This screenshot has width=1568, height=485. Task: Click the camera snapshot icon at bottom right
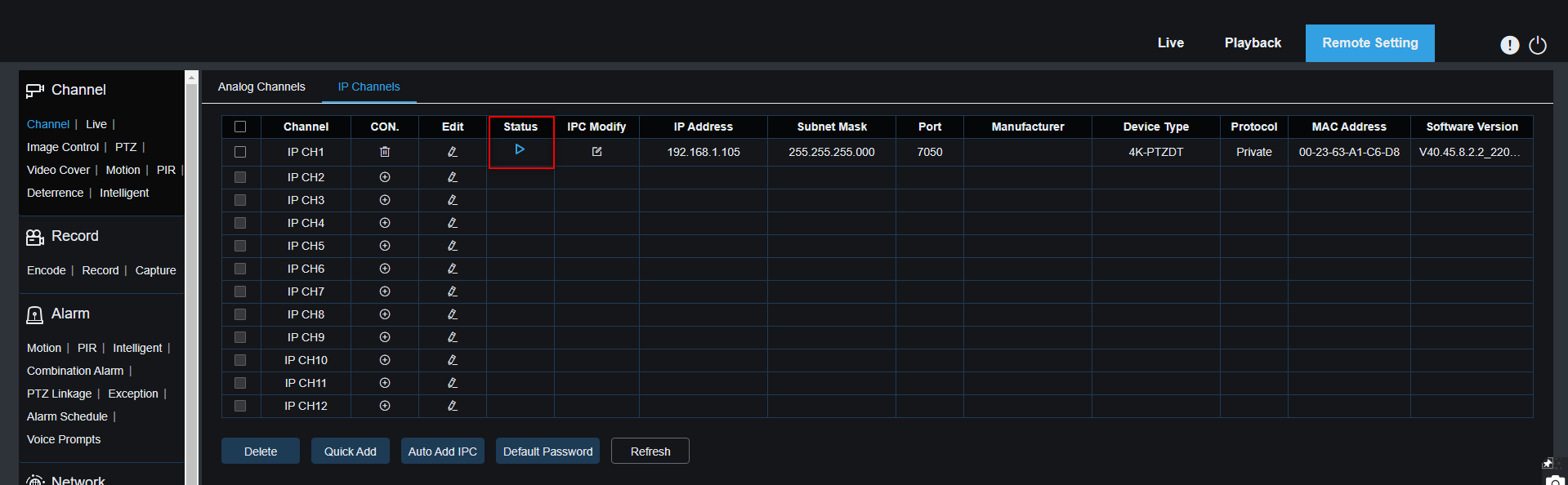(1556, 481)
